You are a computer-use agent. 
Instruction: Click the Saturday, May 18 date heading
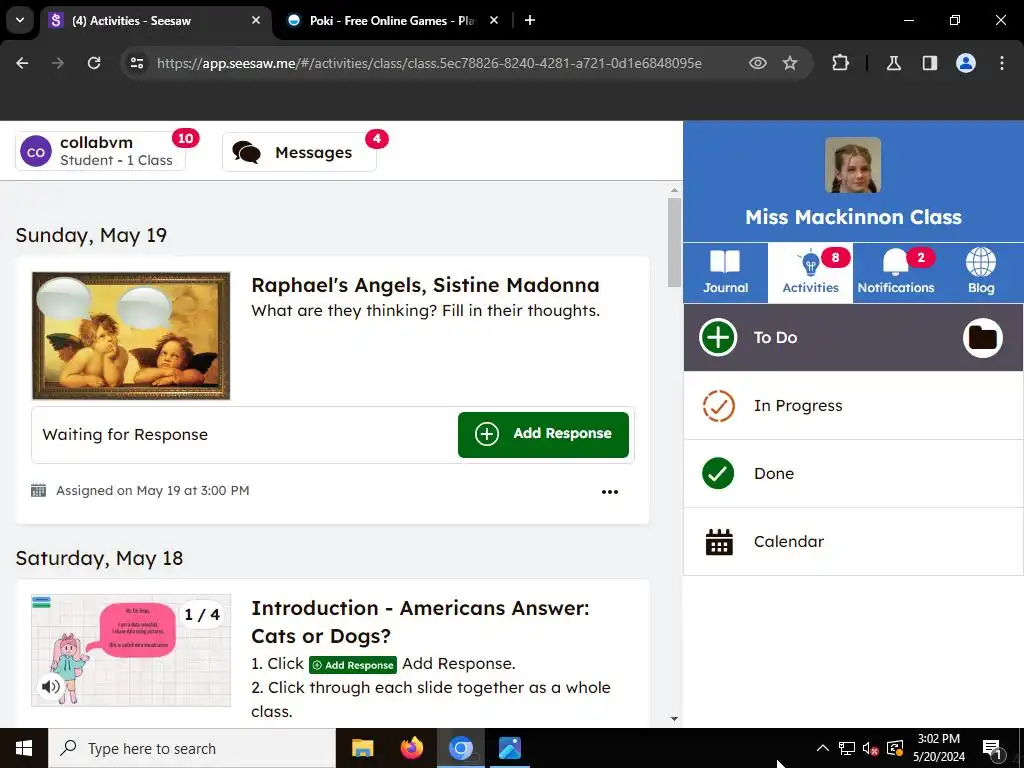[x=99, y=558]
